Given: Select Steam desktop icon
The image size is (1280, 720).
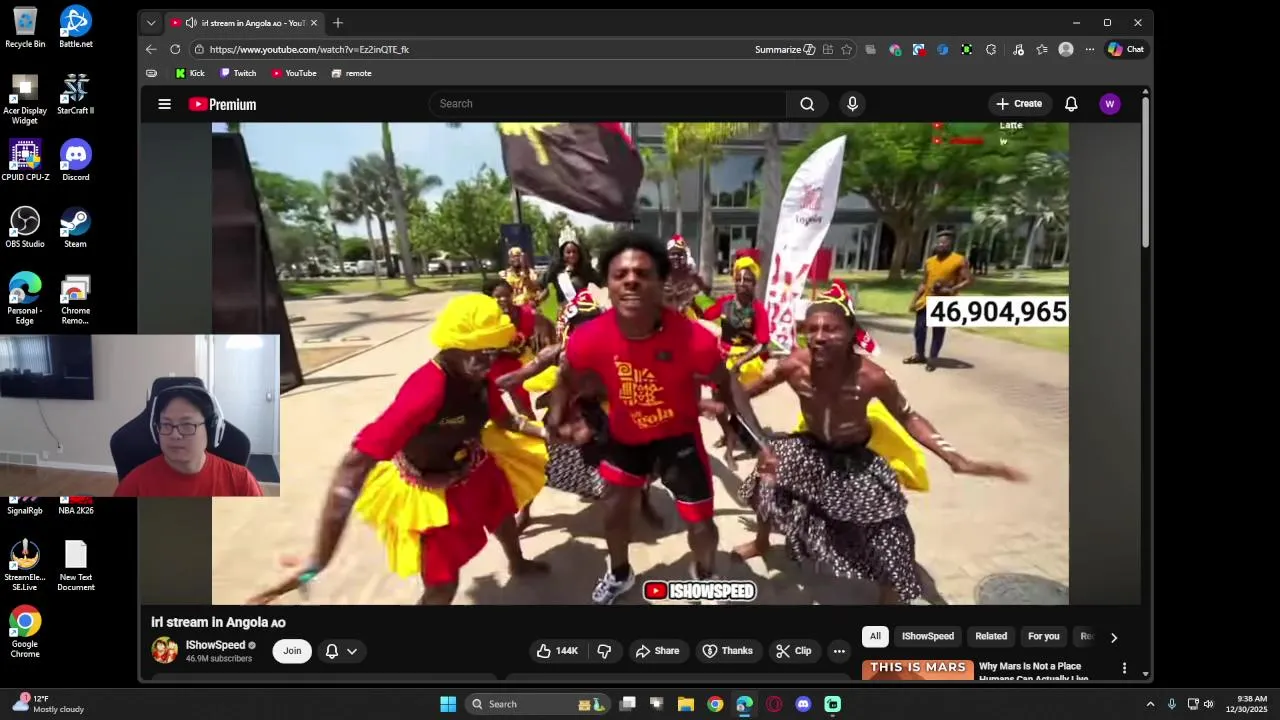Looking at the screenshot, I should click(x=75, y=227).
